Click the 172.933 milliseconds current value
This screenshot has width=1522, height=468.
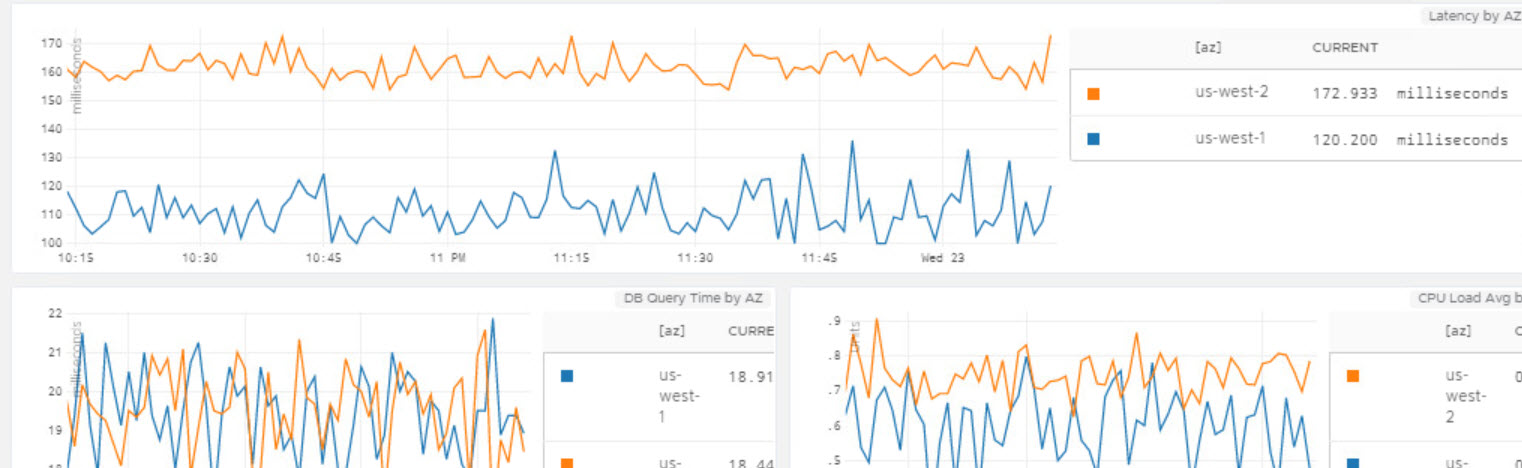(1409, 93)
